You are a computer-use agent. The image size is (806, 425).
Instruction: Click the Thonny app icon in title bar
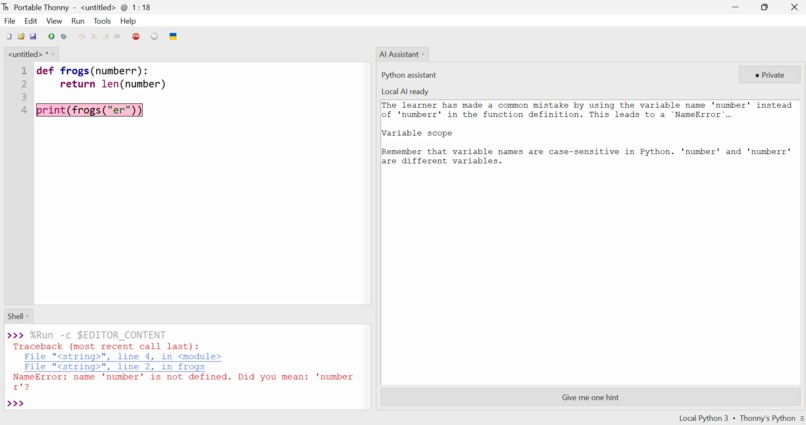(6, 7)
